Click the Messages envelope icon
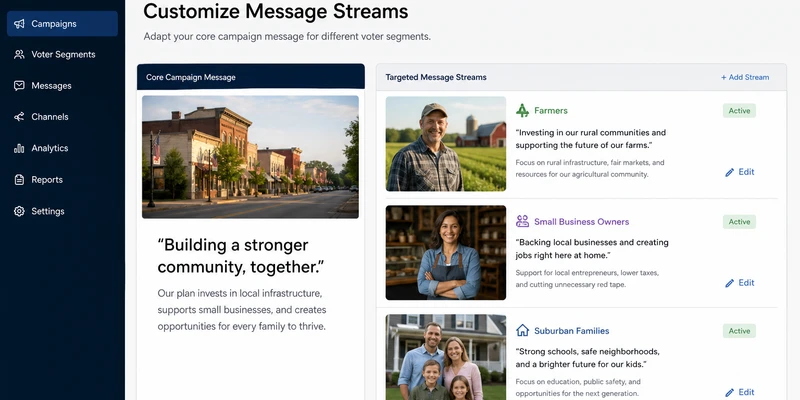This screenshot has height=400, width=800. pyautogui.click(x=19, y=86)
